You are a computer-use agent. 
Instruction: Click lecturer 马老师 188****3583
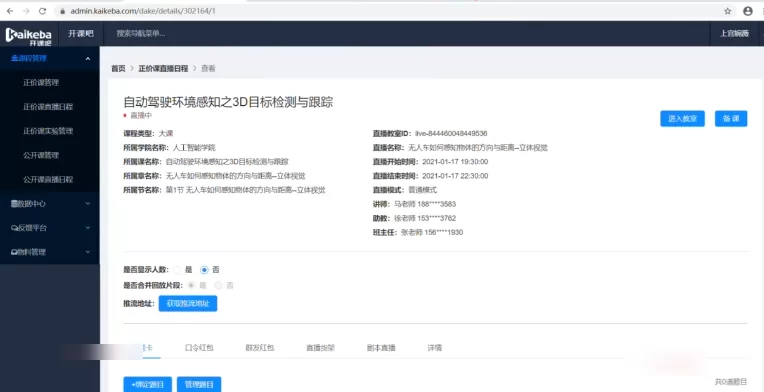425,204
